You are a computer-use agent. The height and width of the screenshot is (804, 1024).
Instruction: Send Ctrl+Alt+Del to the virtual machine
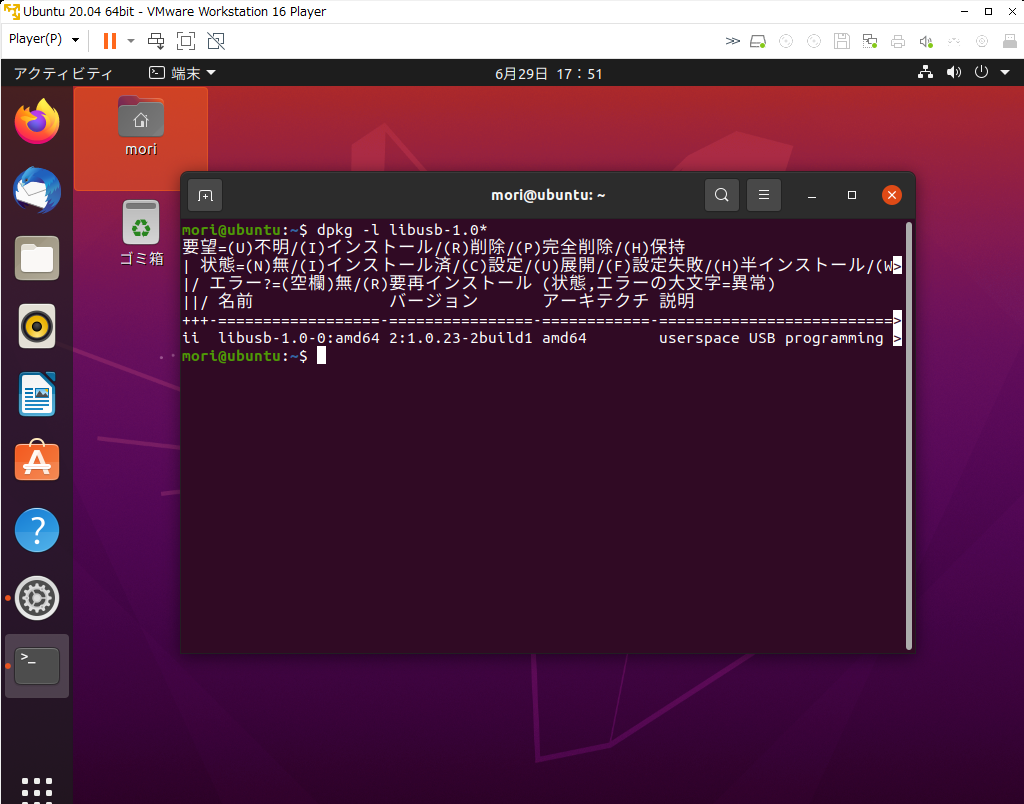[156, 41]
